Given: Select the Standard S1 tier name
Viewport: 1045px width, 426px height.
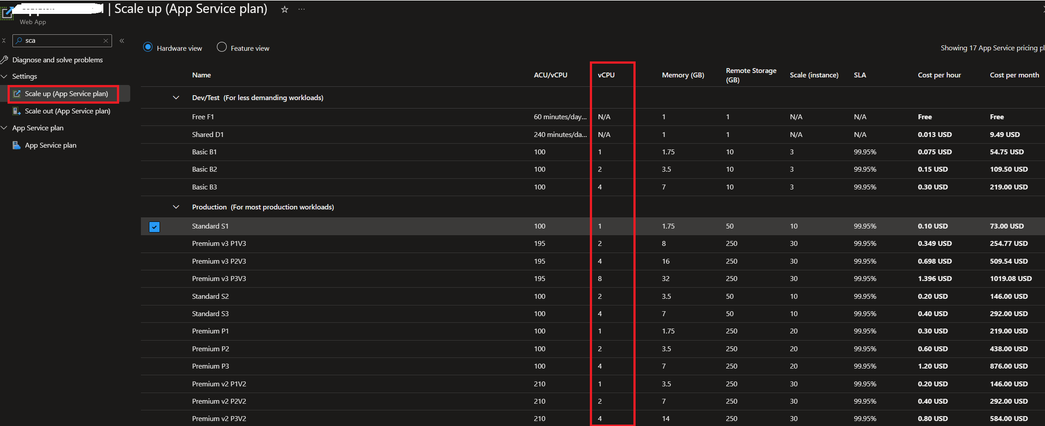Looking at the screenshot, I should coord(209,227).
